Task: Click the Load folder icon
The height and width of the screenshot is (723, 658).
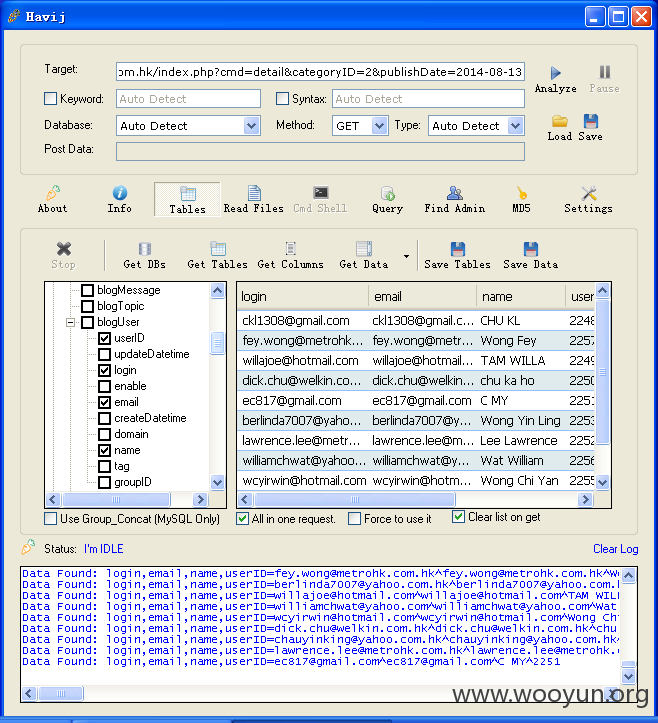Action: pyautogui.click(x=560, y=121)
